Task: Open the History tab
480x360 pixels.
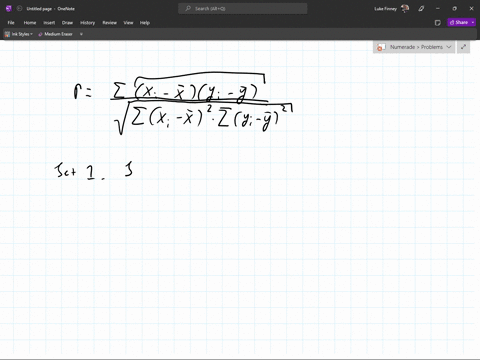Action: tap(87, 23)
